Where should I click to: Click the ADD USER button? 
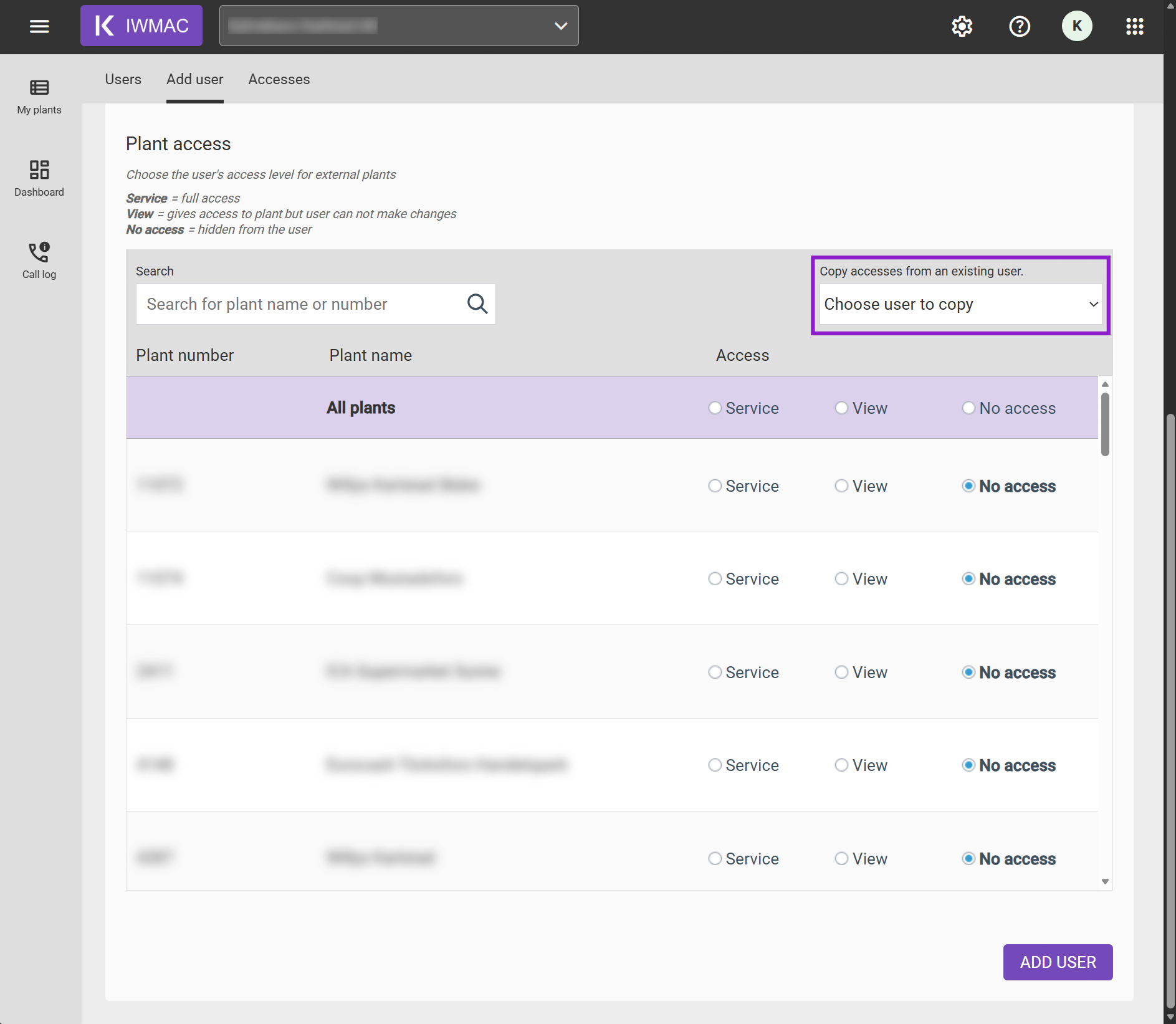point(1058,962)
